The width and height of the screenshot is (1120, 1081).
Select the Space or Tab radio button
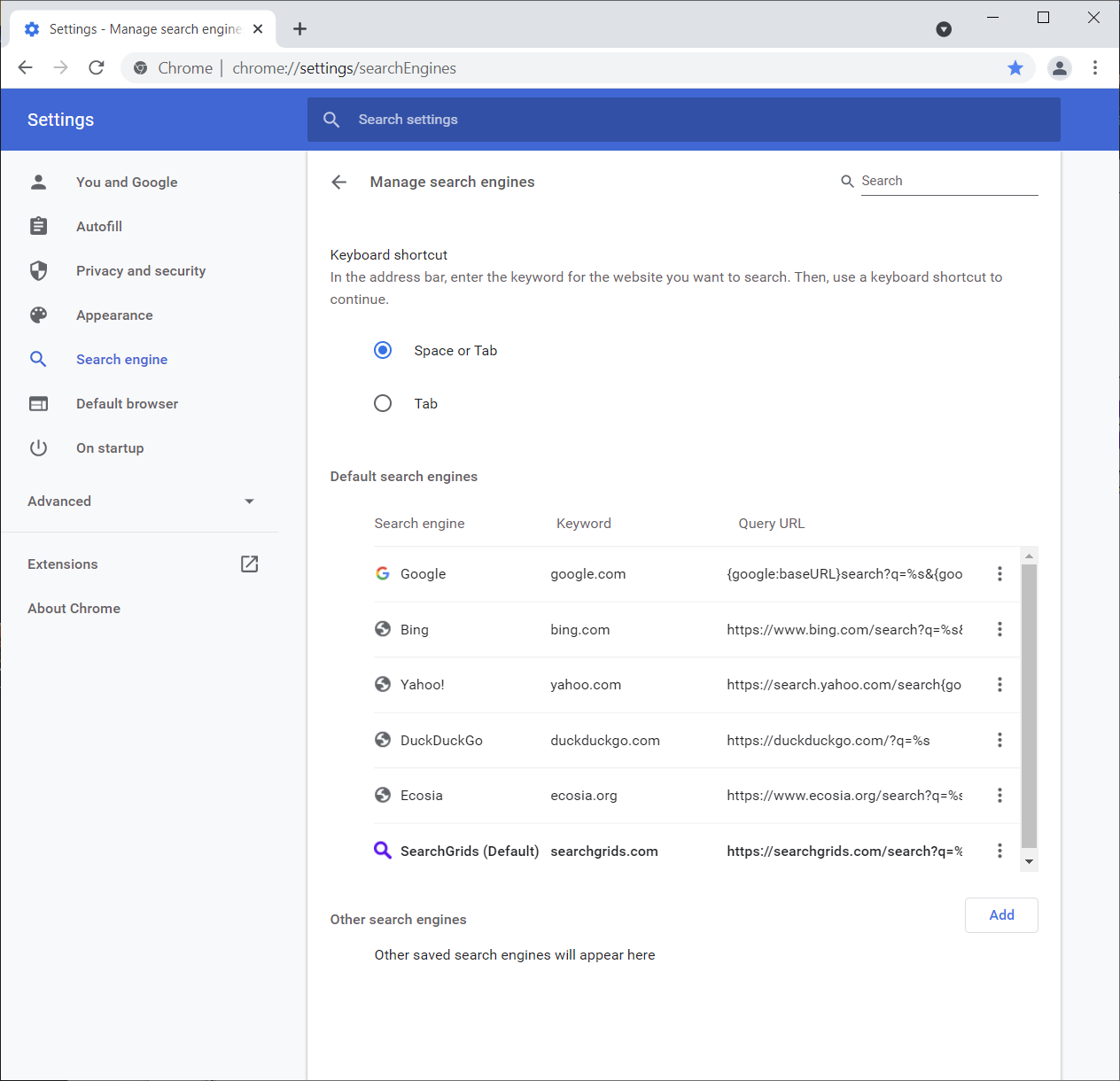pyautogui.click(x=383, y=350)
